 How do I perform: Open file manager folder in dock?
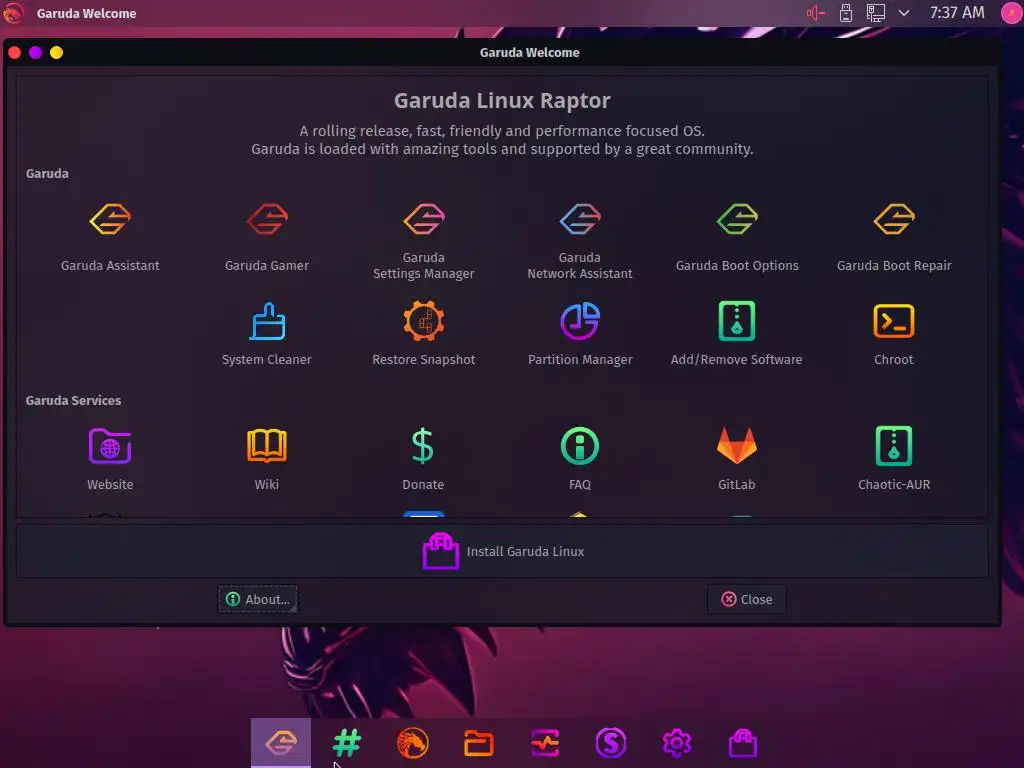(479, 743)
